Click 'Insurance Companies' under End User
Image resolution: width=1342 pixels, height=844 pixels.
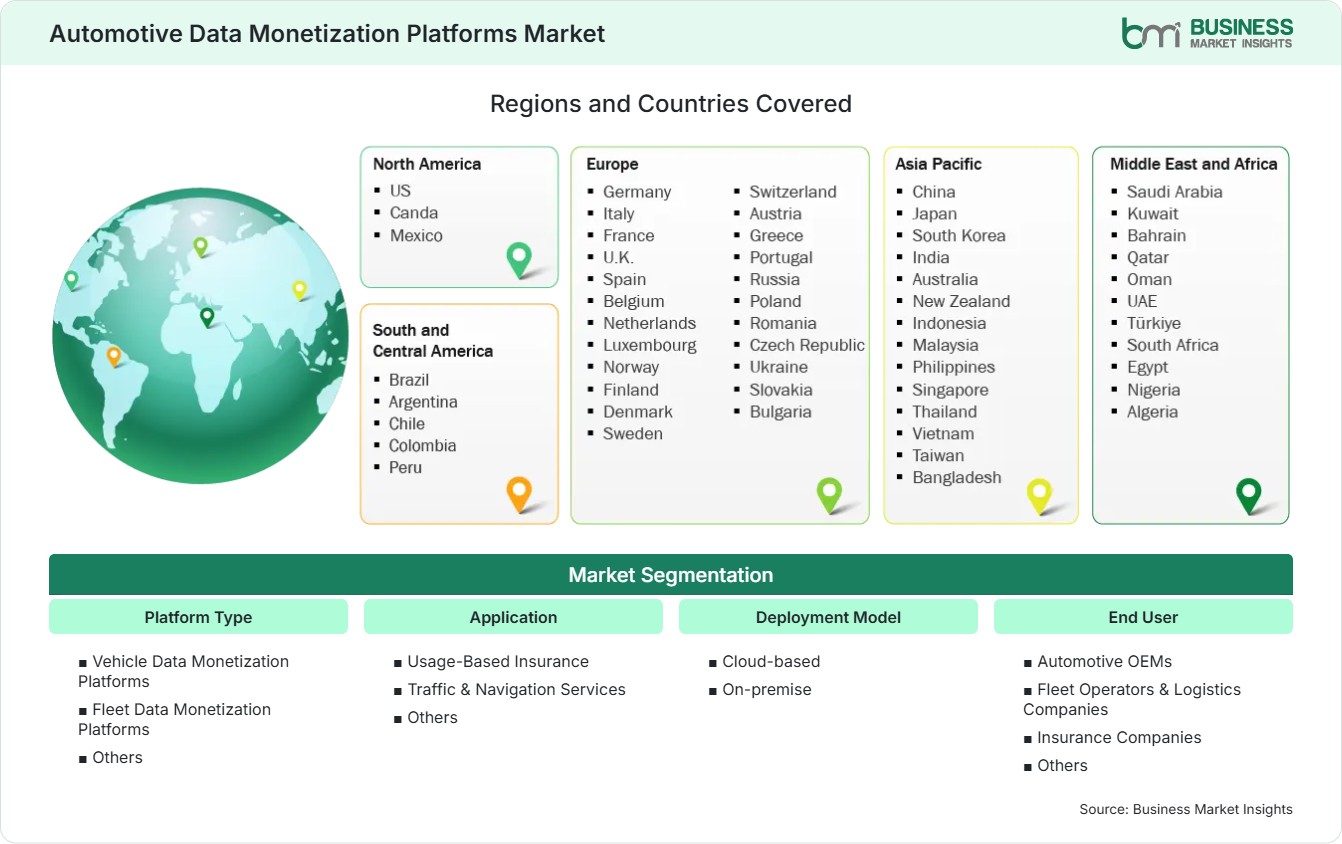1113,738
